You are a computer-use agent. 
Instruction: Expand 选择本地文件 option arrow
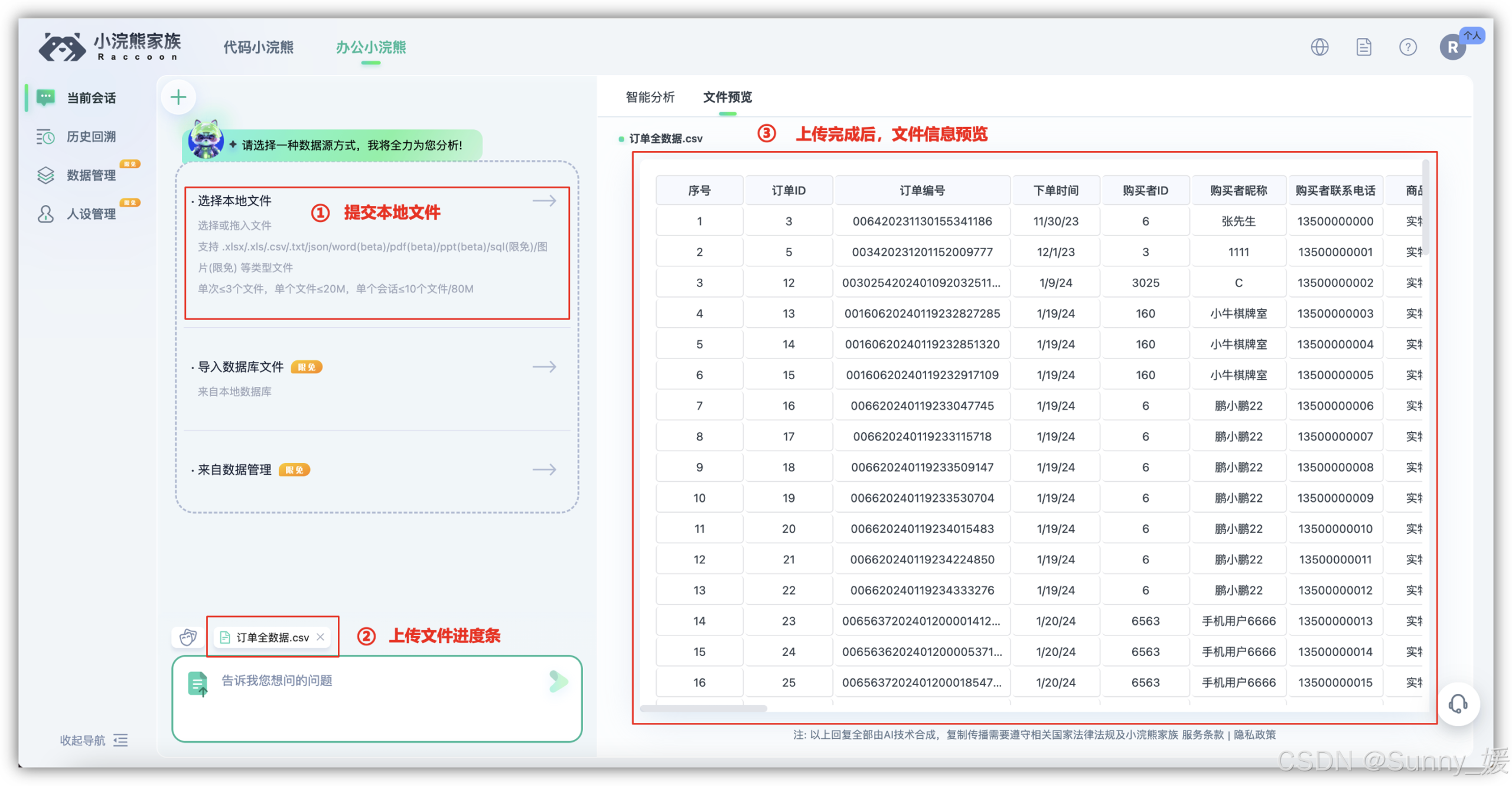tap(544, 201)
